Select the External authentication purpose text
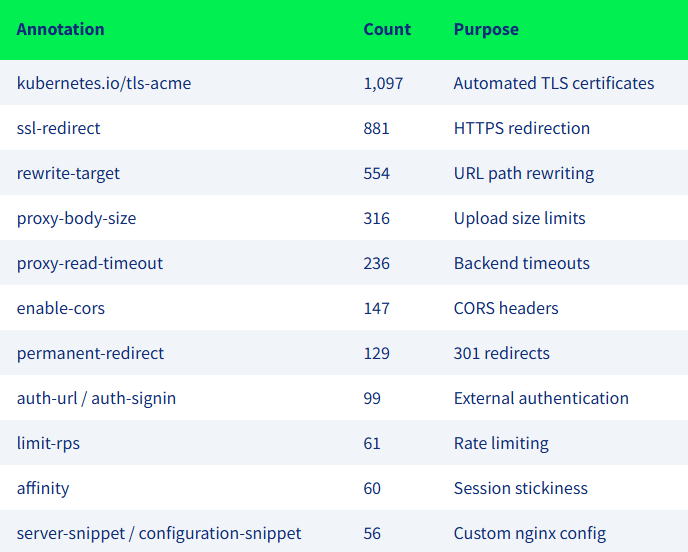The width and height of the screenshot is (688, 552). [x=541, y=398]
